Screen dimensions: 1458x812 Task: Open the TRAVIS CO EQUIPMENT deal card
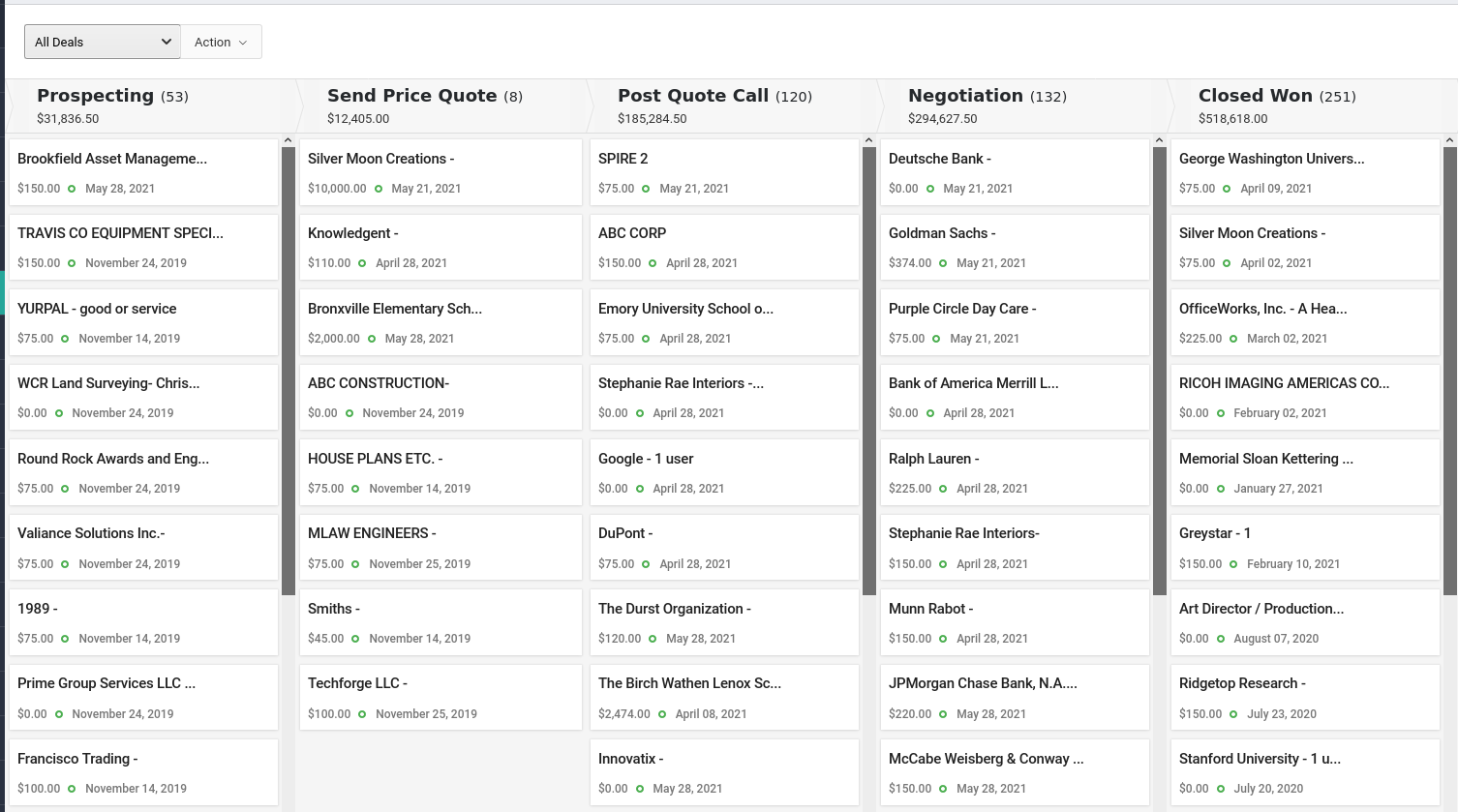tap(143, 247)
